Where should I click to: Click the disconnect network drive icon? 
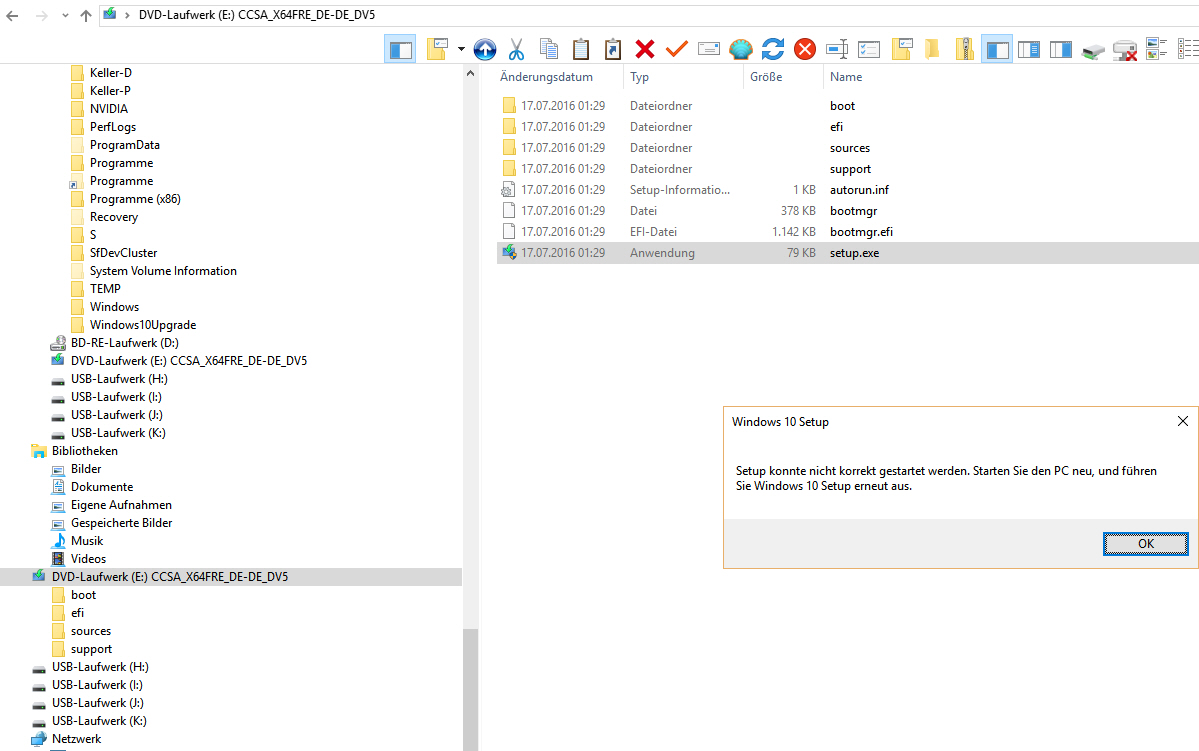pyautogui.click(x=1125, y=50)
